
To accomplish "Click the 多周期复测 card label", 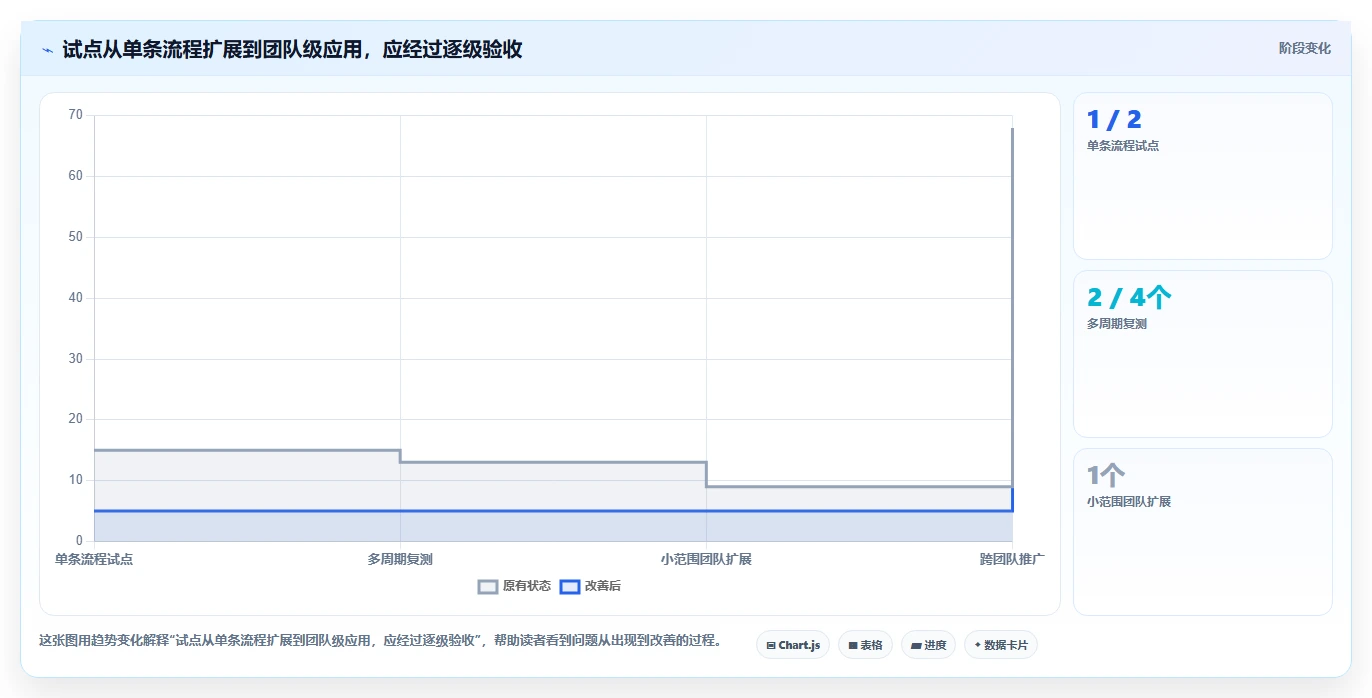I will point(1117,324).
